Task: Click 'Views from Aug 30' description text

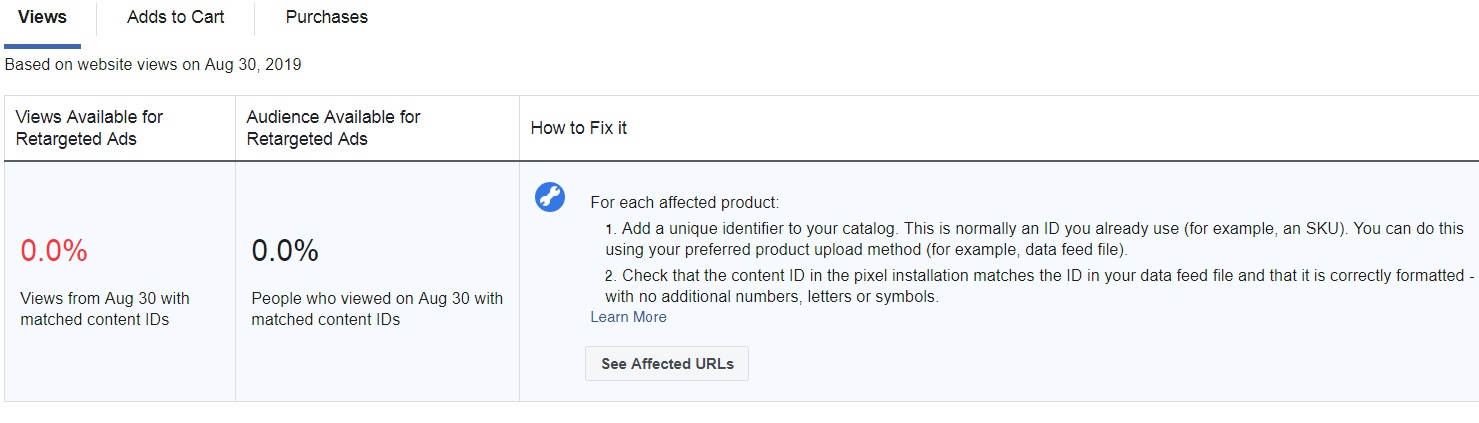Action: click(x=105, y=309)
